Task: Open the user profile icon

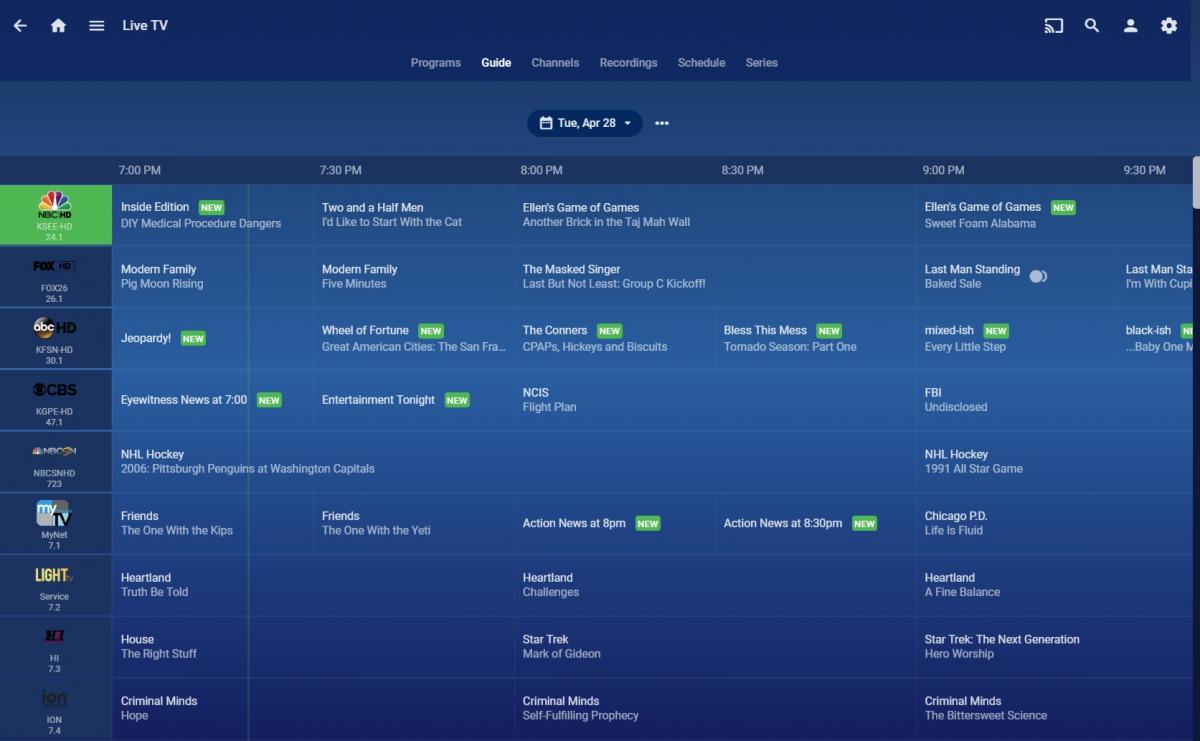Action: click(x=1130, y=26)
